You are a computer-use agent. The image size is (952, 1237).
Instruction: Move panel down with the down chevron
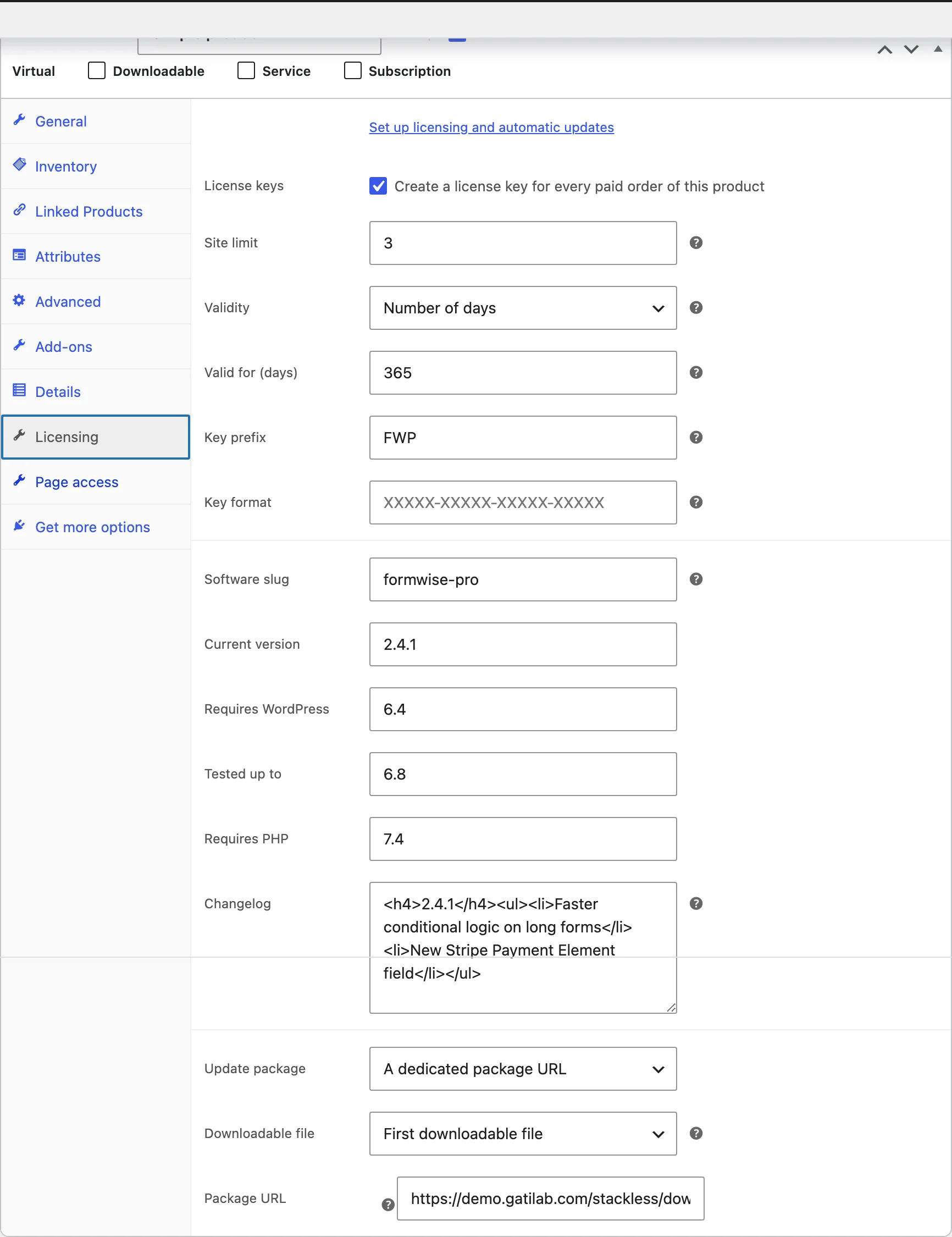coord(911,50)
